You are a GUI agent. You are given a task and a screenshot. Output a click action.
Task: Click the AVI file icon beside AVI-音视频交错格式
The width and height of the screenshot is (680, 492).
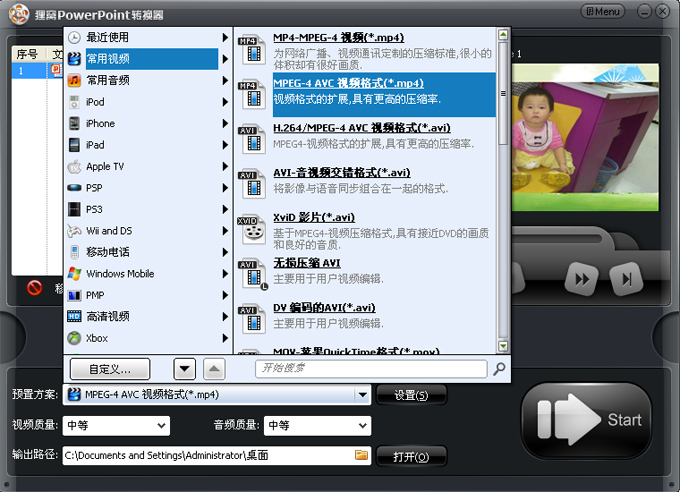pos(253,184)
